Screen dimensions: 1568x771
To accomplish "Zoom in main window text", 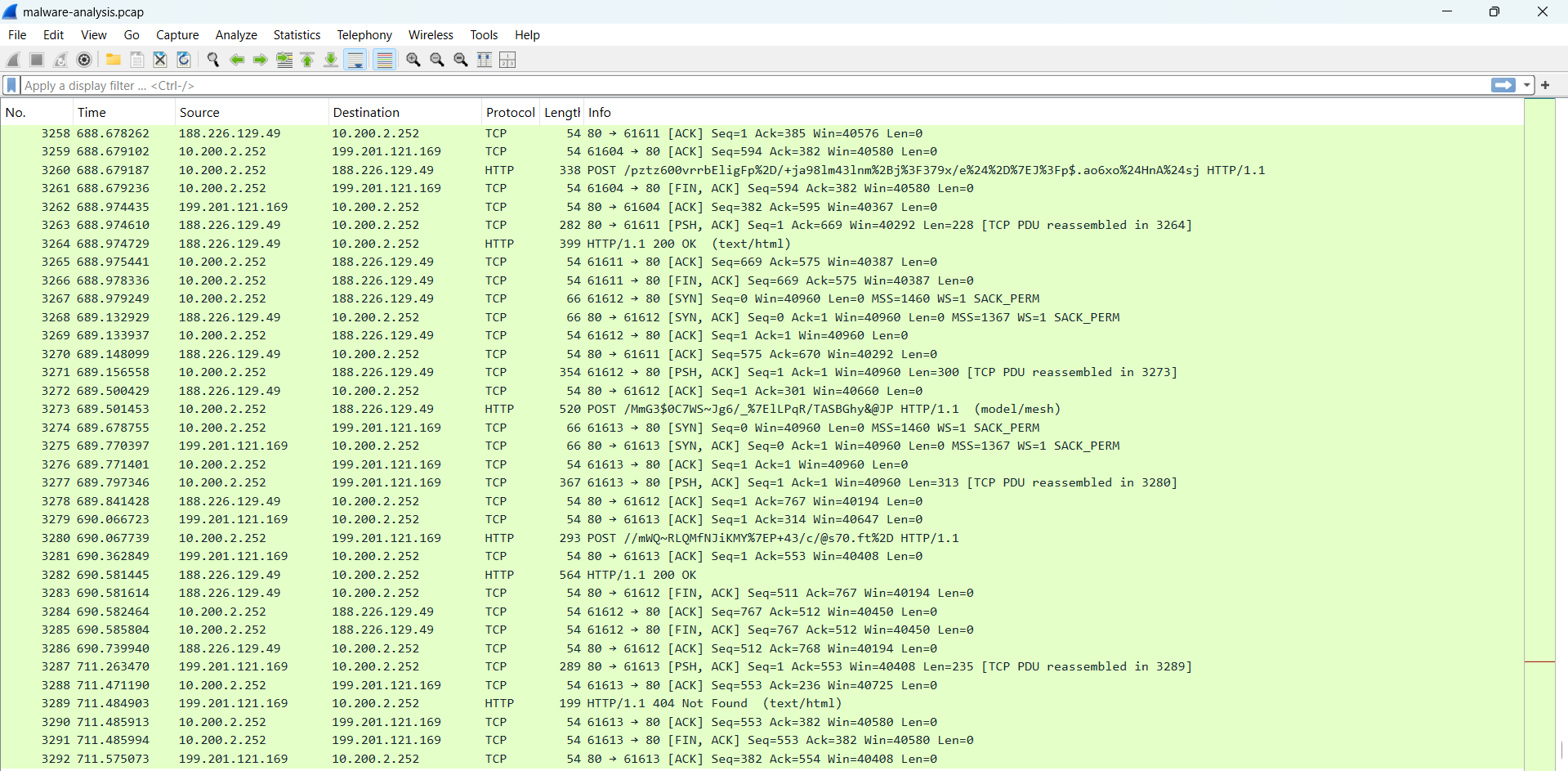I will [x=413, y=60].
